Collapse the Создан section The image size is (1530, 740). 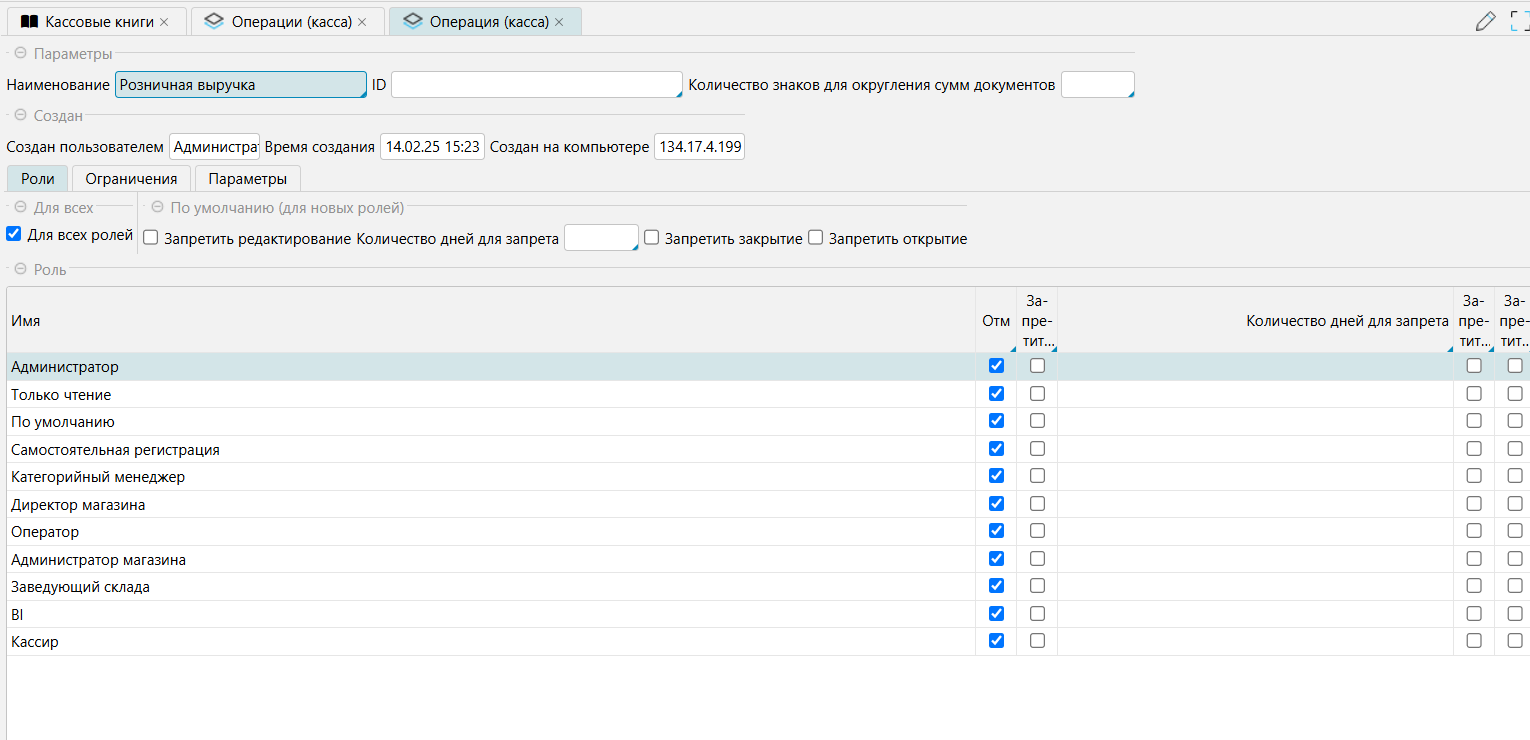20,116
